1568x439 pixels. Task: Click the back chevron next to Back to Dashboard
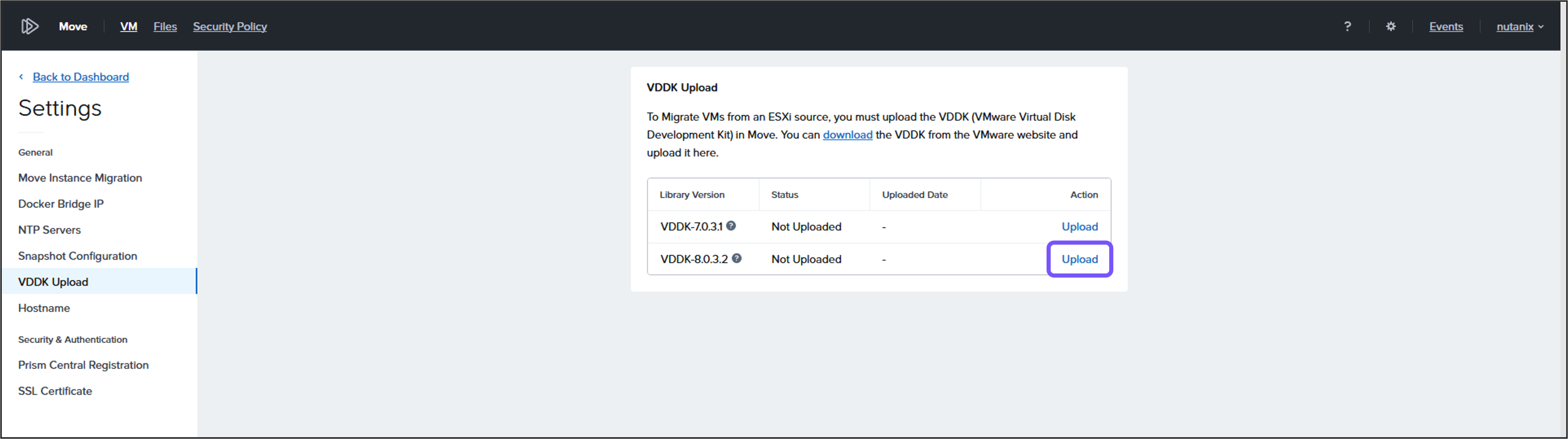pyautogui.click(x=21, y=77)
